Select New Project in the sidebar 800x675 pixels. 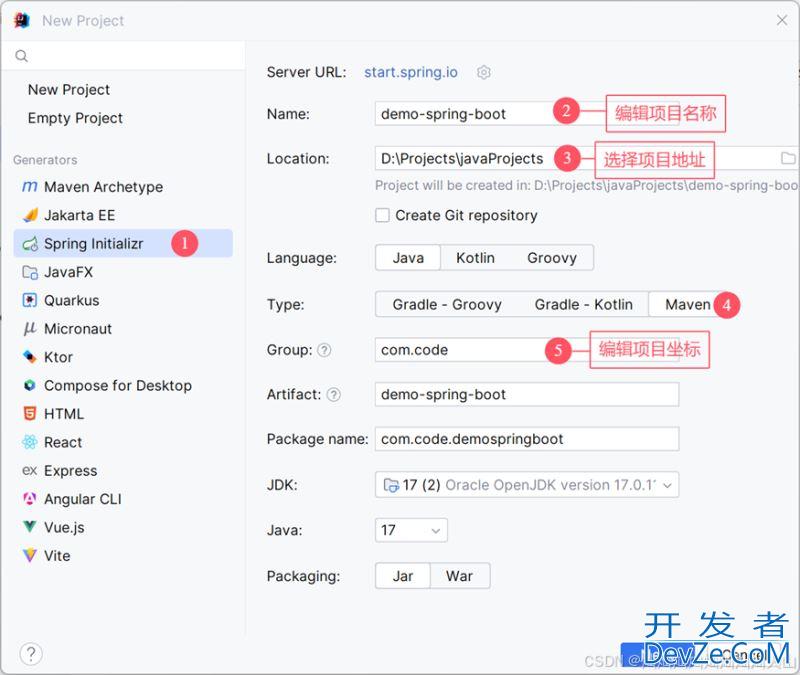coord(69,90)
